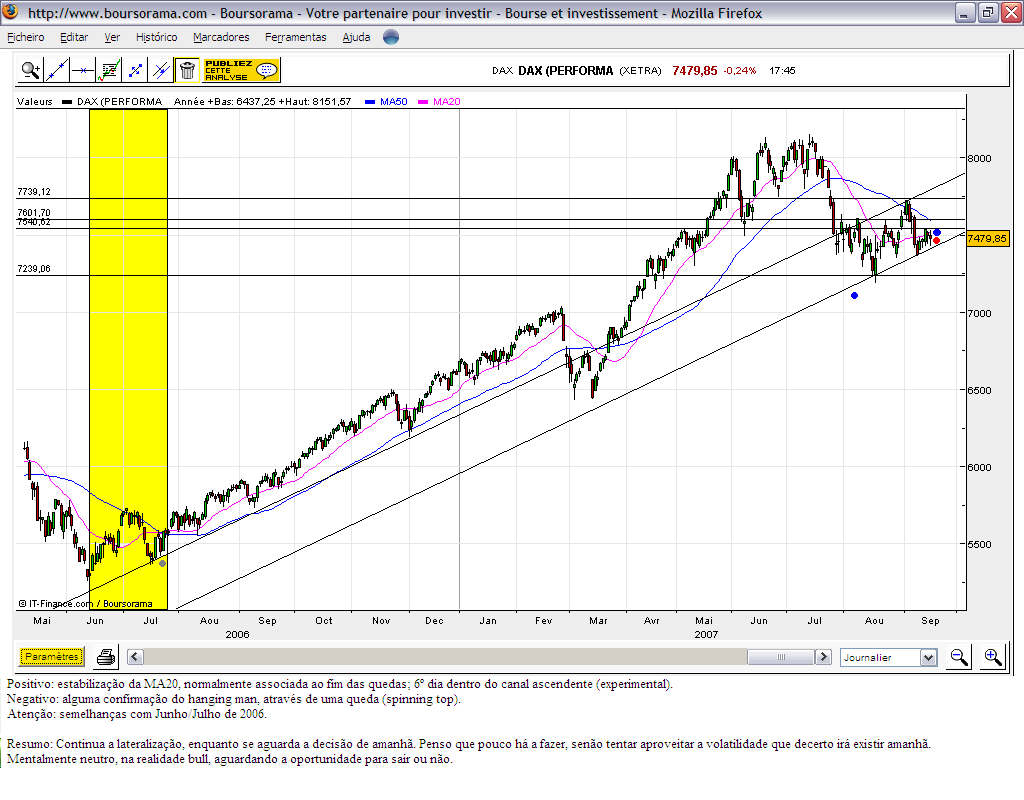This screenshot has width=1024, height=800.
Task: Zoom out the chart using minus magnifier
Action: [x=959, y=657]
